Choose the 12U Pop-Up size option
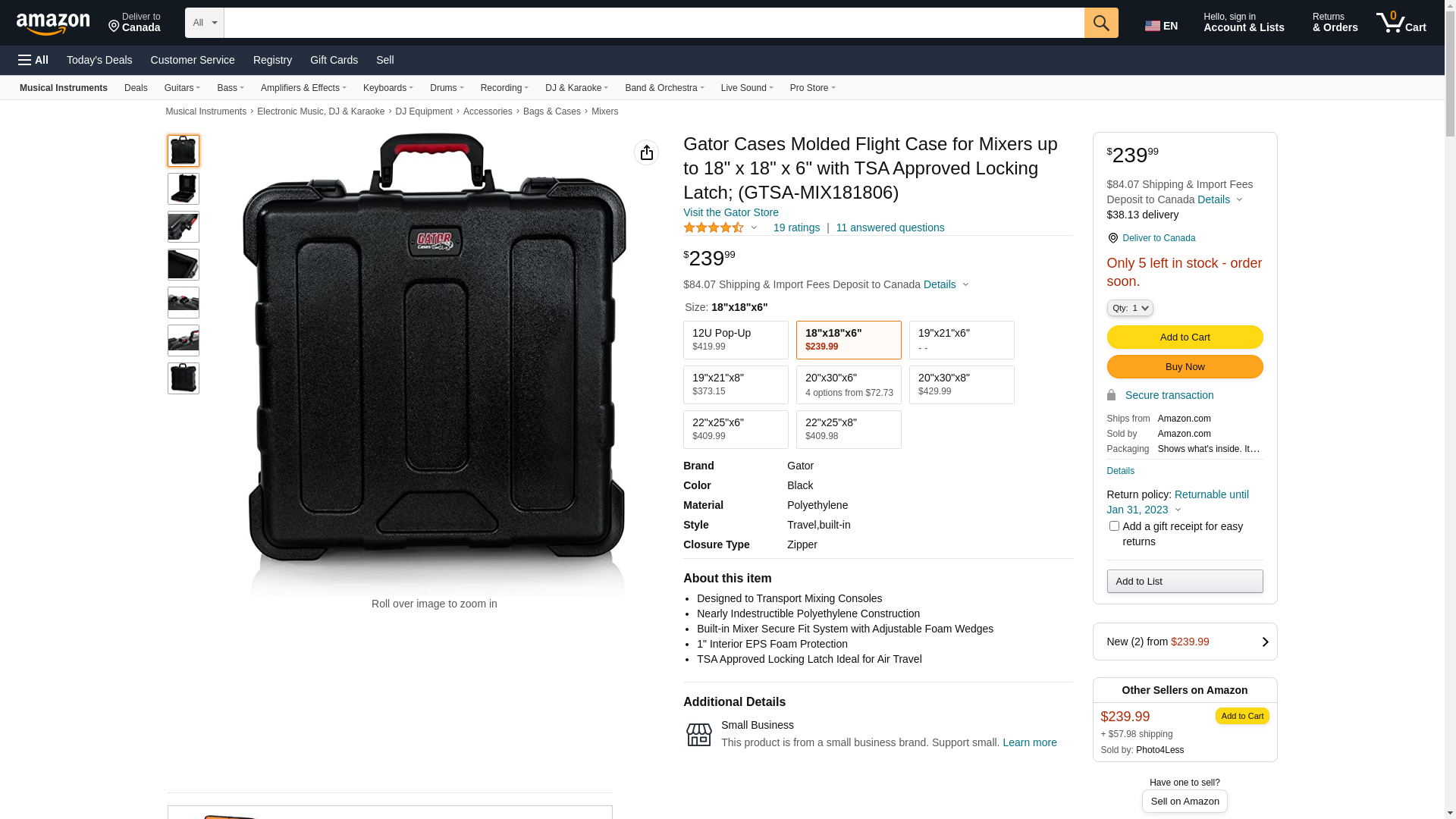 (x=736, y=340)
